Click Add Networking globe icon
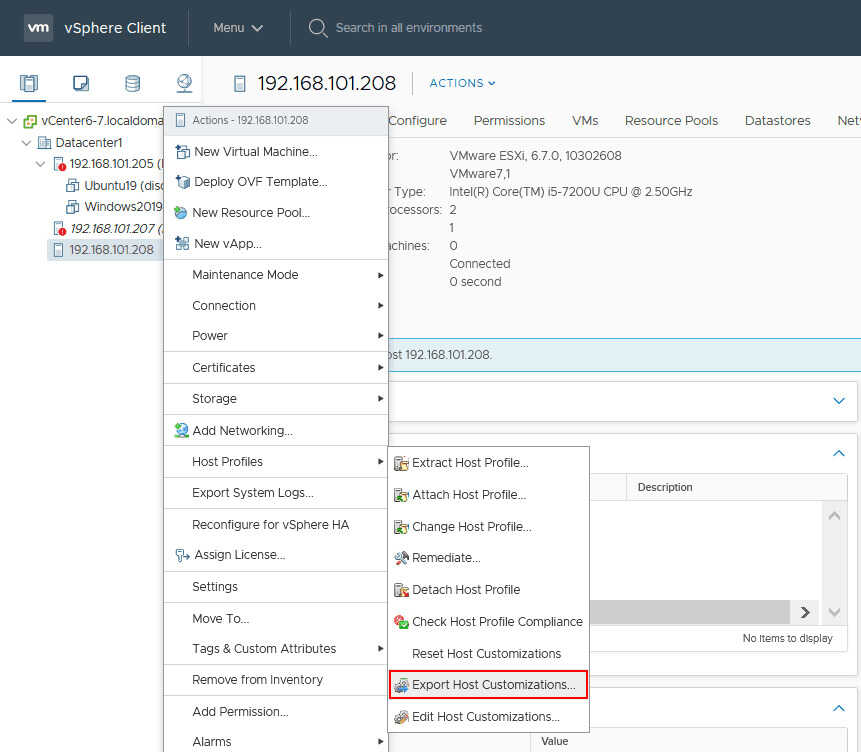Image resolution: width=861 pixels, height=752 pixels. point(181,430)
